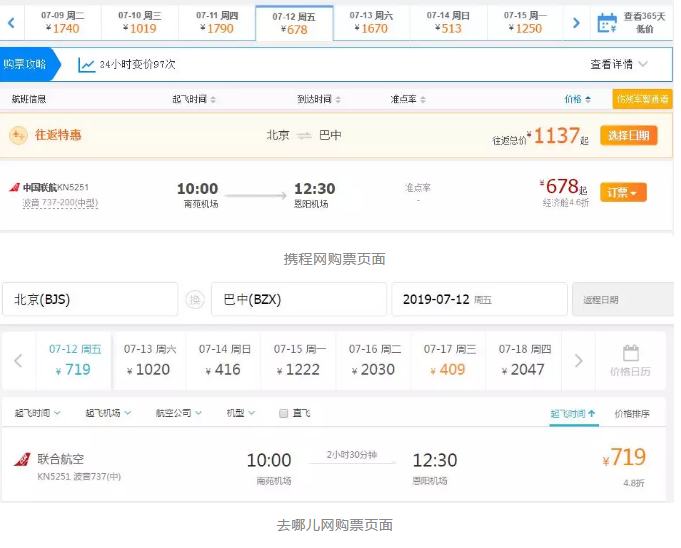Open the 航空公司 airline filter dropdown
The image size is (681, 548).
tap(178, 413)
